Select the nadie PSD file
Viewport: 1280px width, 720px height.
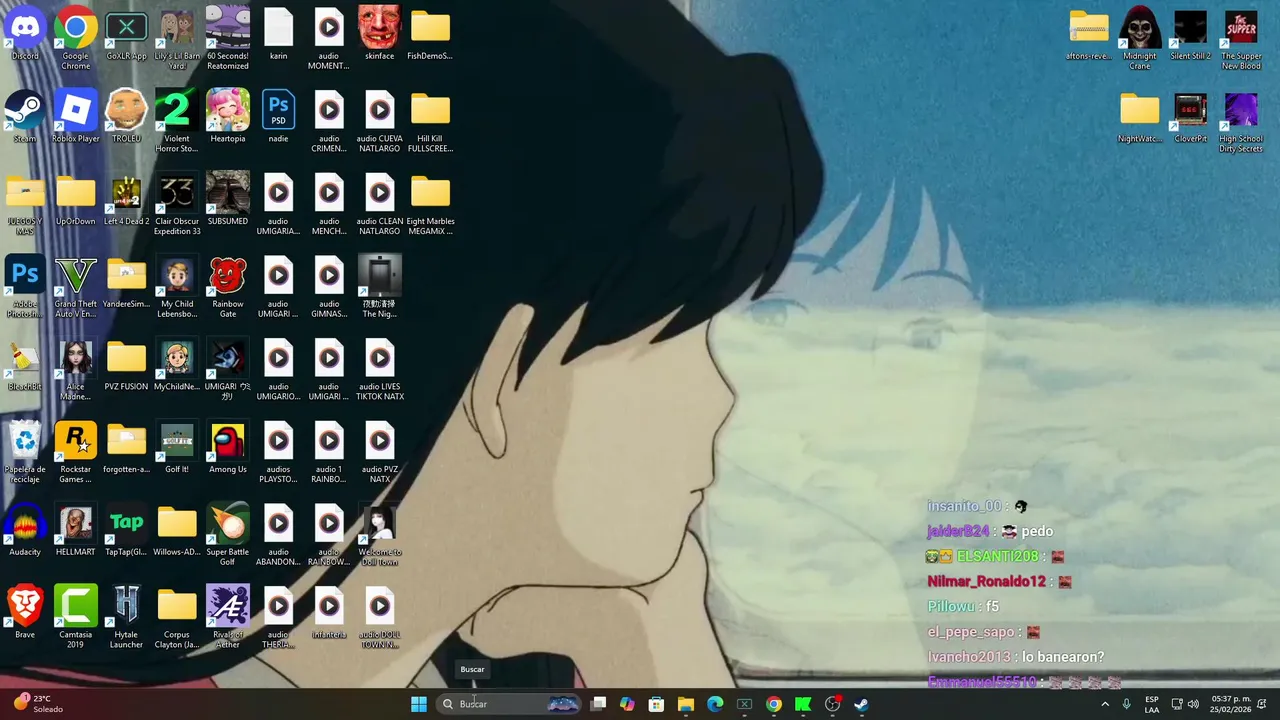point(278,116)
